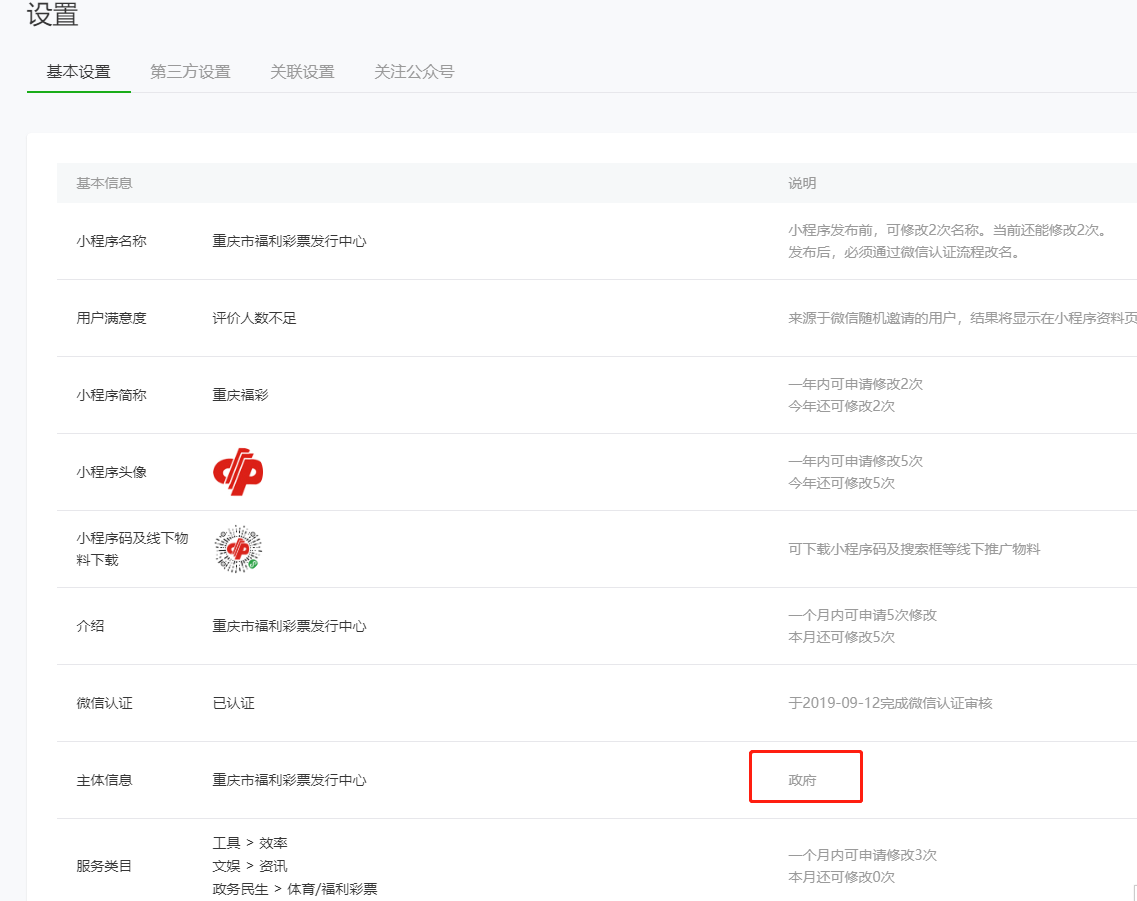This screenshot has width=1137, height=901.
Task: Click the 说明 column header
Action: (x=803, y=183)
